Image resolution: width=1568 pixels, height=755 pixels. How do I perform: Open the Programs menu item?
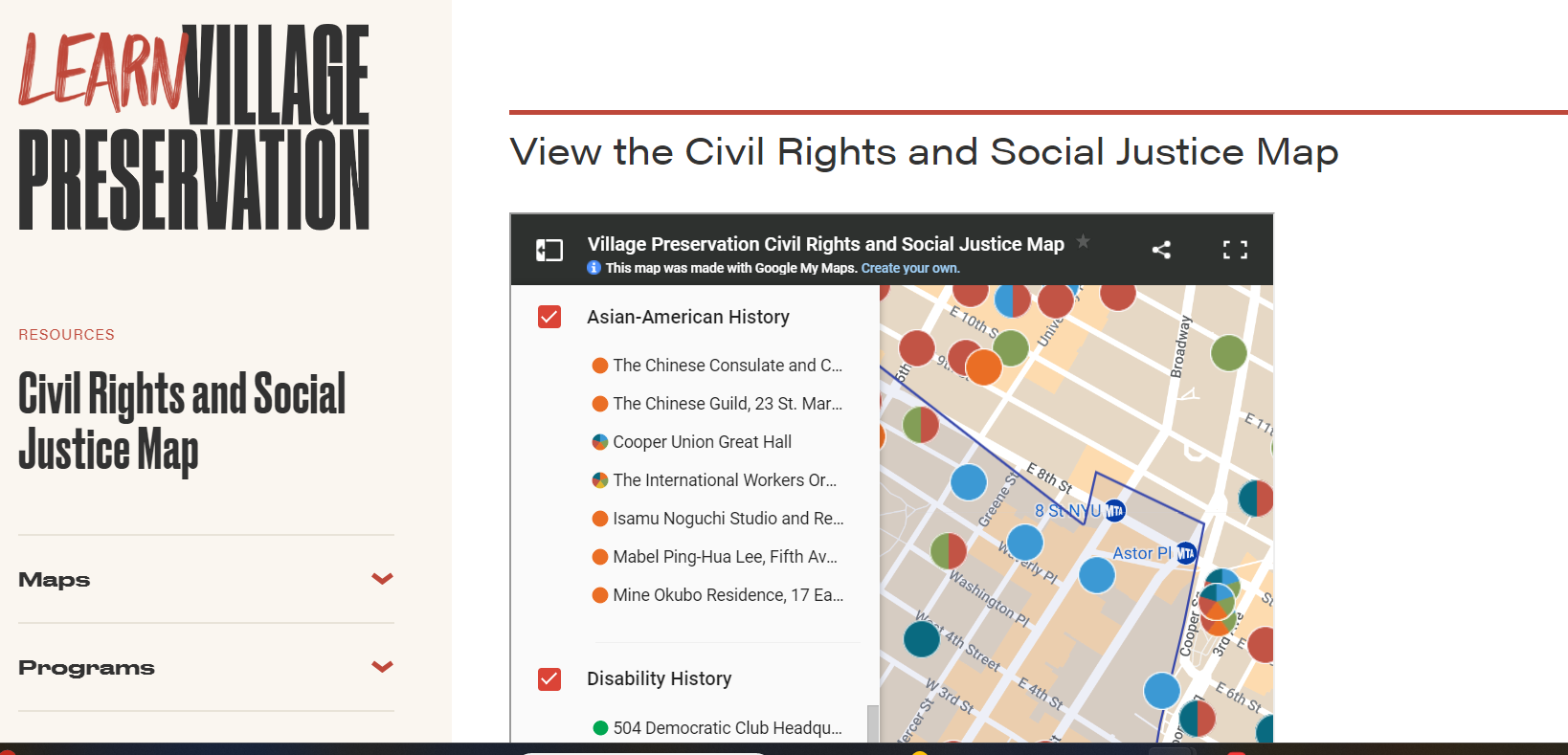tap(86, 668)
